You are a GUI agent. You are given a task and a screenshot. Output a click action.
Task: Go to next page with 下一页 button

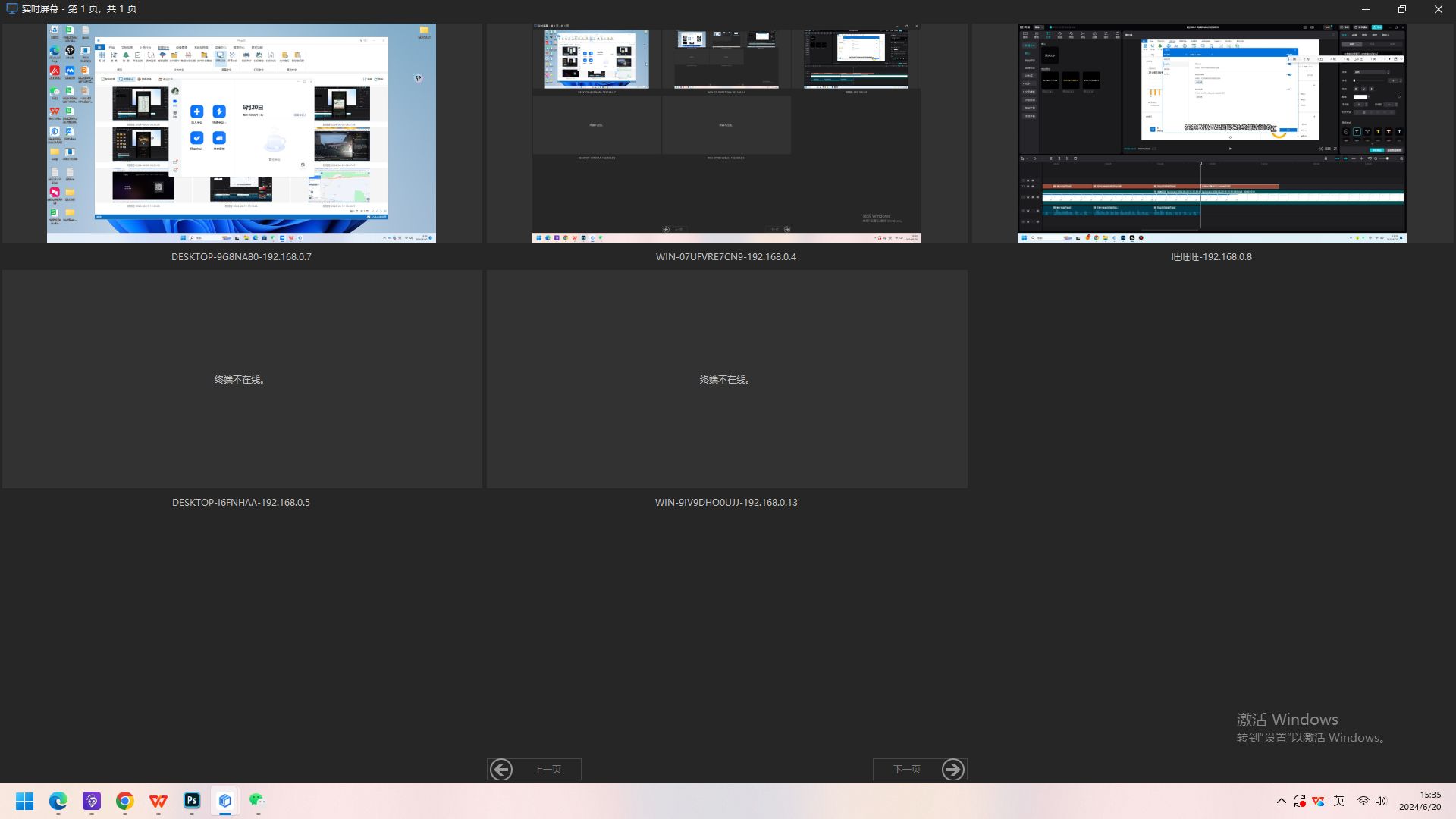point(919,769)
